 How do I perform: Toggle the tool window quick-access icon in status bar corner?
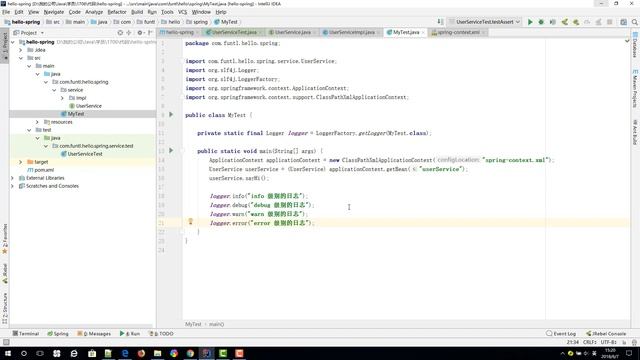[x=6, y=342]
